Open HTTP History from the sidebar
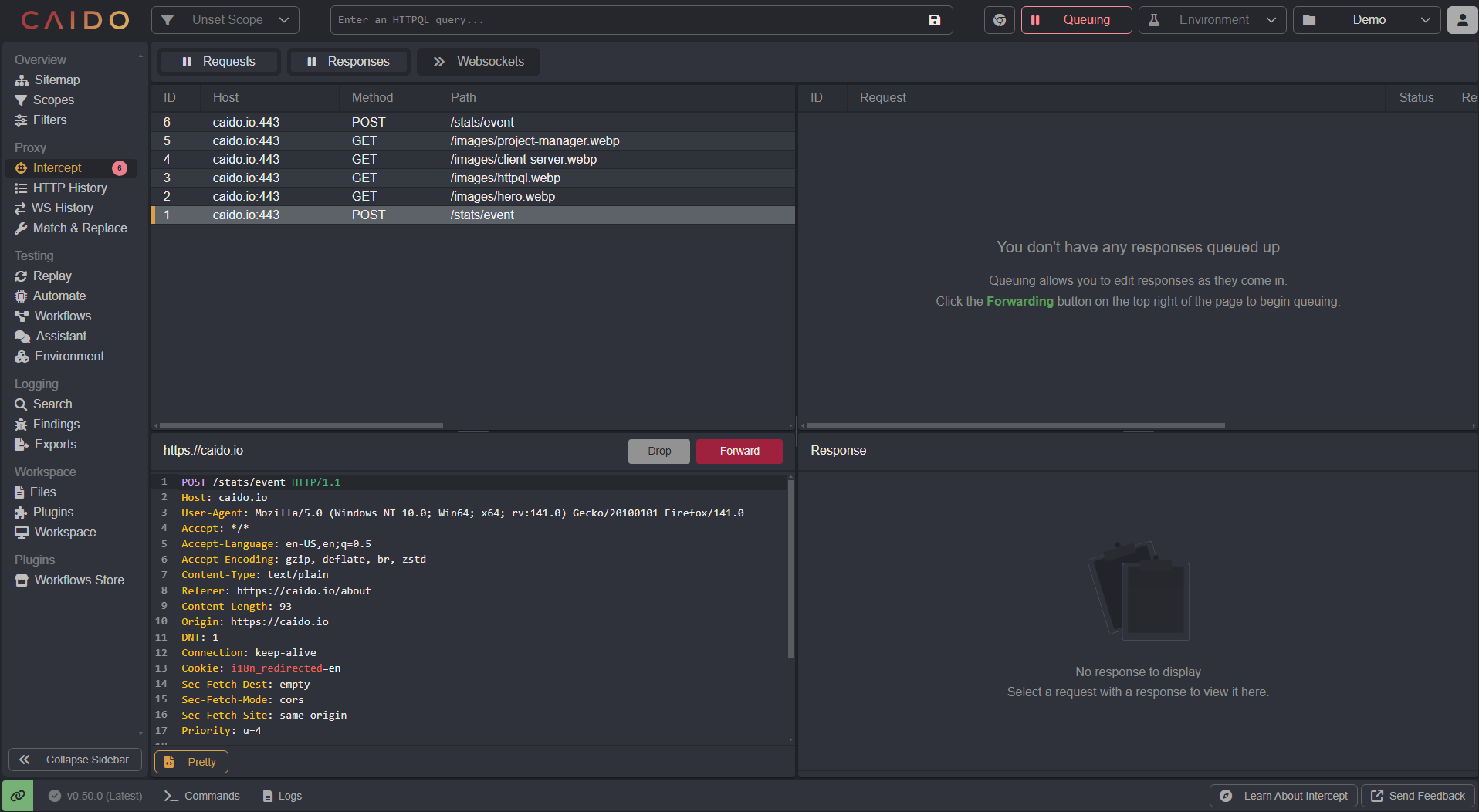The width and height of the screenshot is (1479, 812). pos(69,188)
